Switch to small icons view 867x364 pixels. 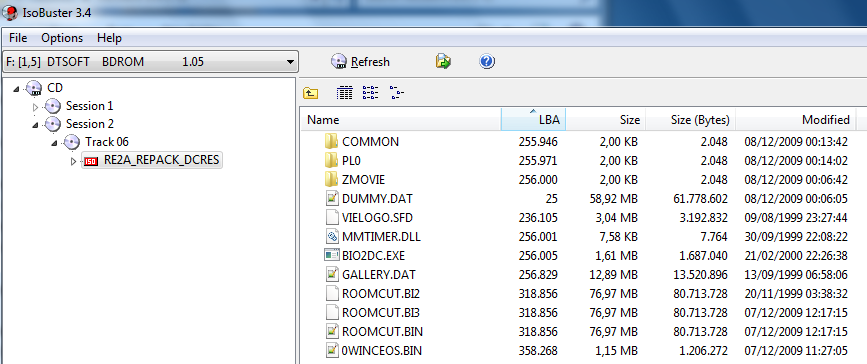(x=370, y=93)
